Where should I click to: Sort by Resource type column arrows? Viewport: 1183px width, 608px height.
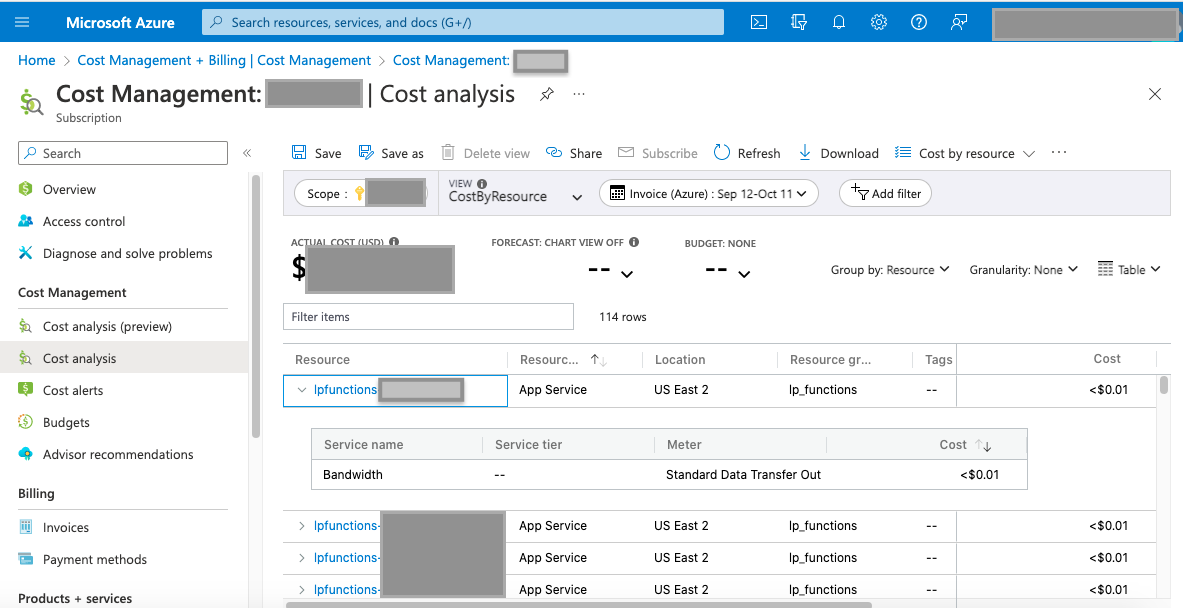coord(599,361)
